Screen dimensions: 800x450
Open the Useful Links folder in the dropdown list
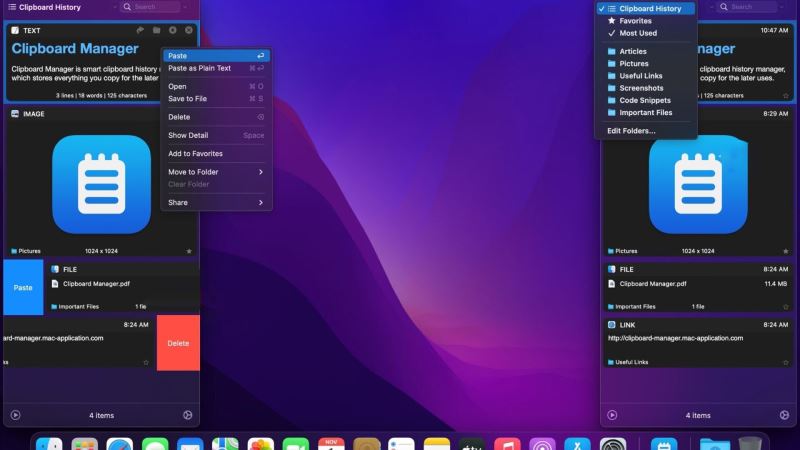coord(646,76)
